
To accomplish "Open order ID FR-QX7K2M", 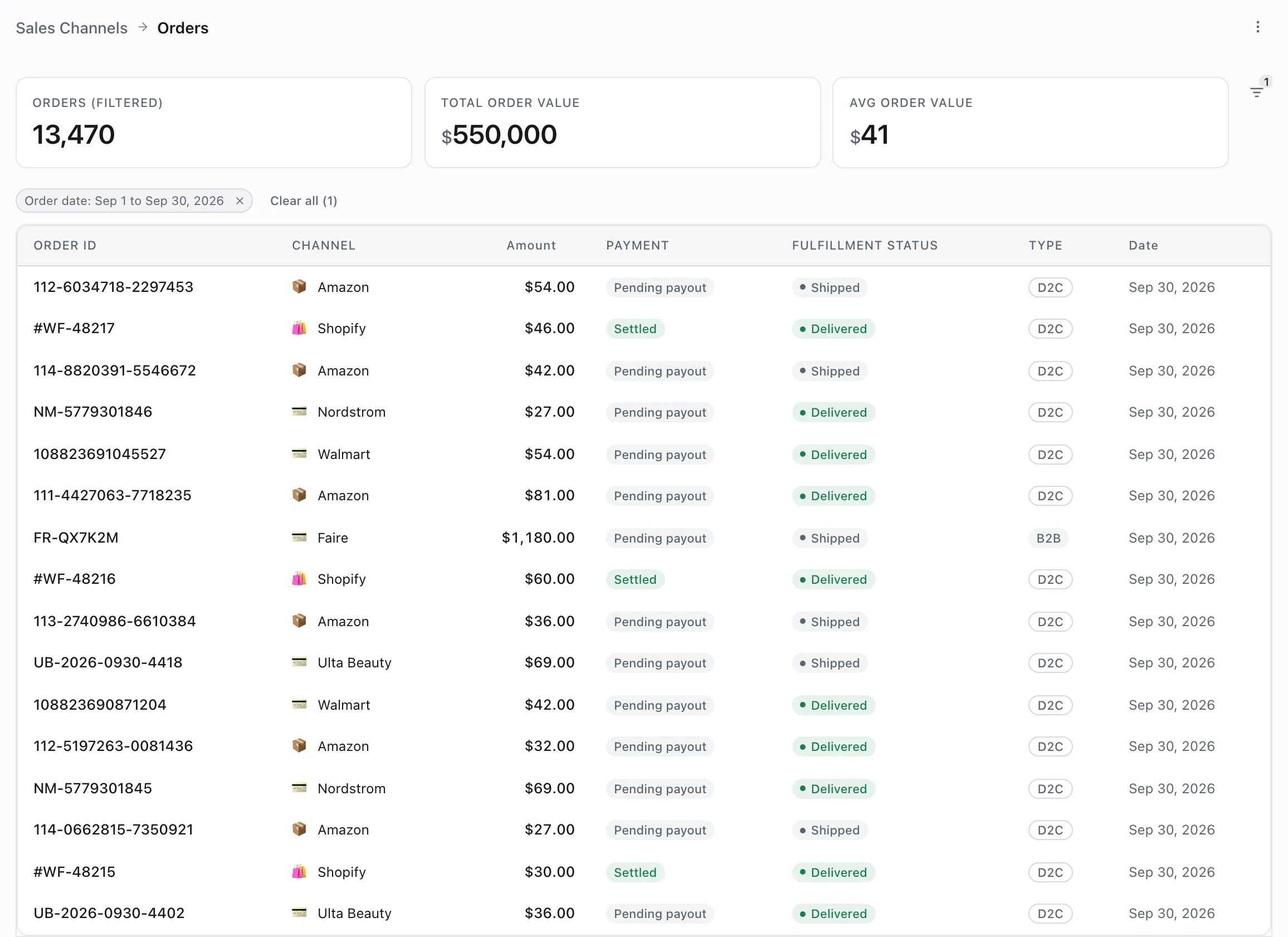I will tap(76, 537).
